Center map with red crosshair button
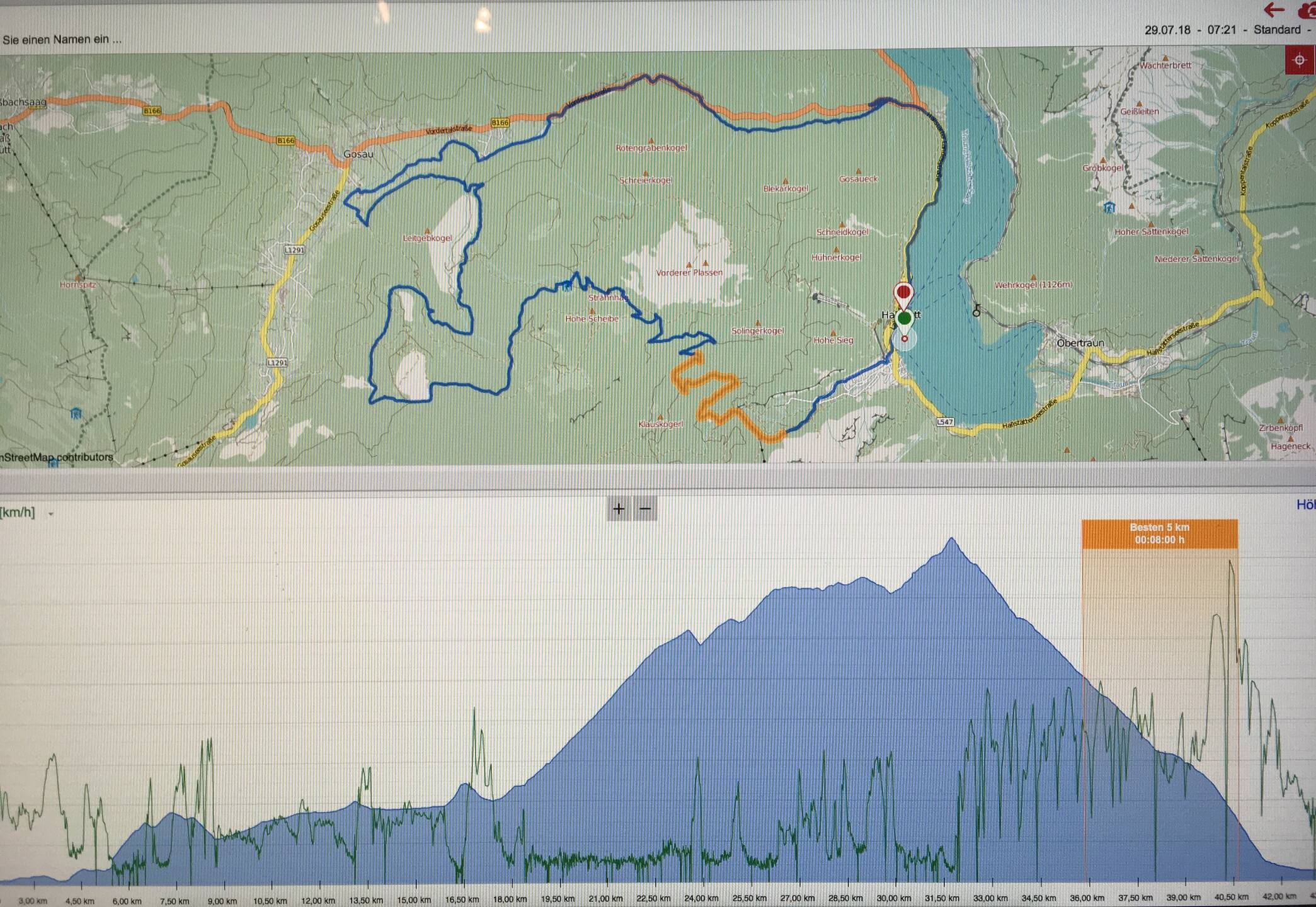1316x907 pixels. click(1299, 60)
